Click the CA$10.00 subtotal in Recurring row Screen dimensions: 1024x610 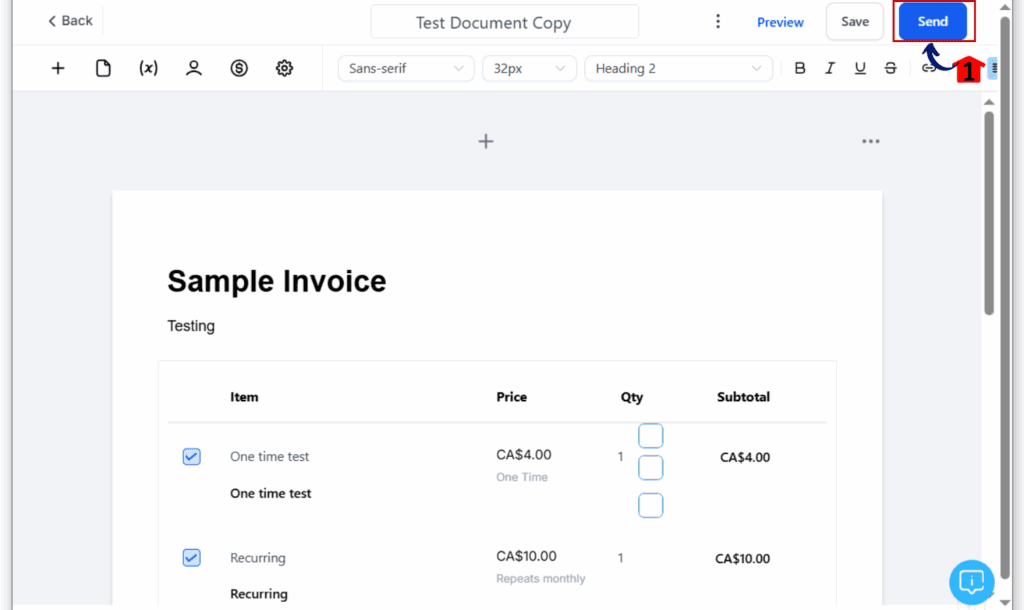(743, 558)
